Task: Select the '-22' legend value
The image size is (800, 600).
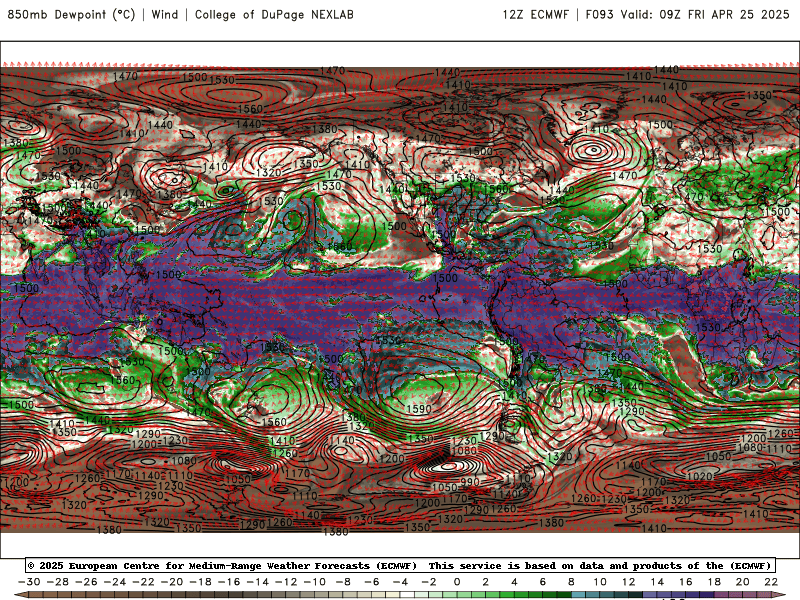Action: tap(143, 582)
